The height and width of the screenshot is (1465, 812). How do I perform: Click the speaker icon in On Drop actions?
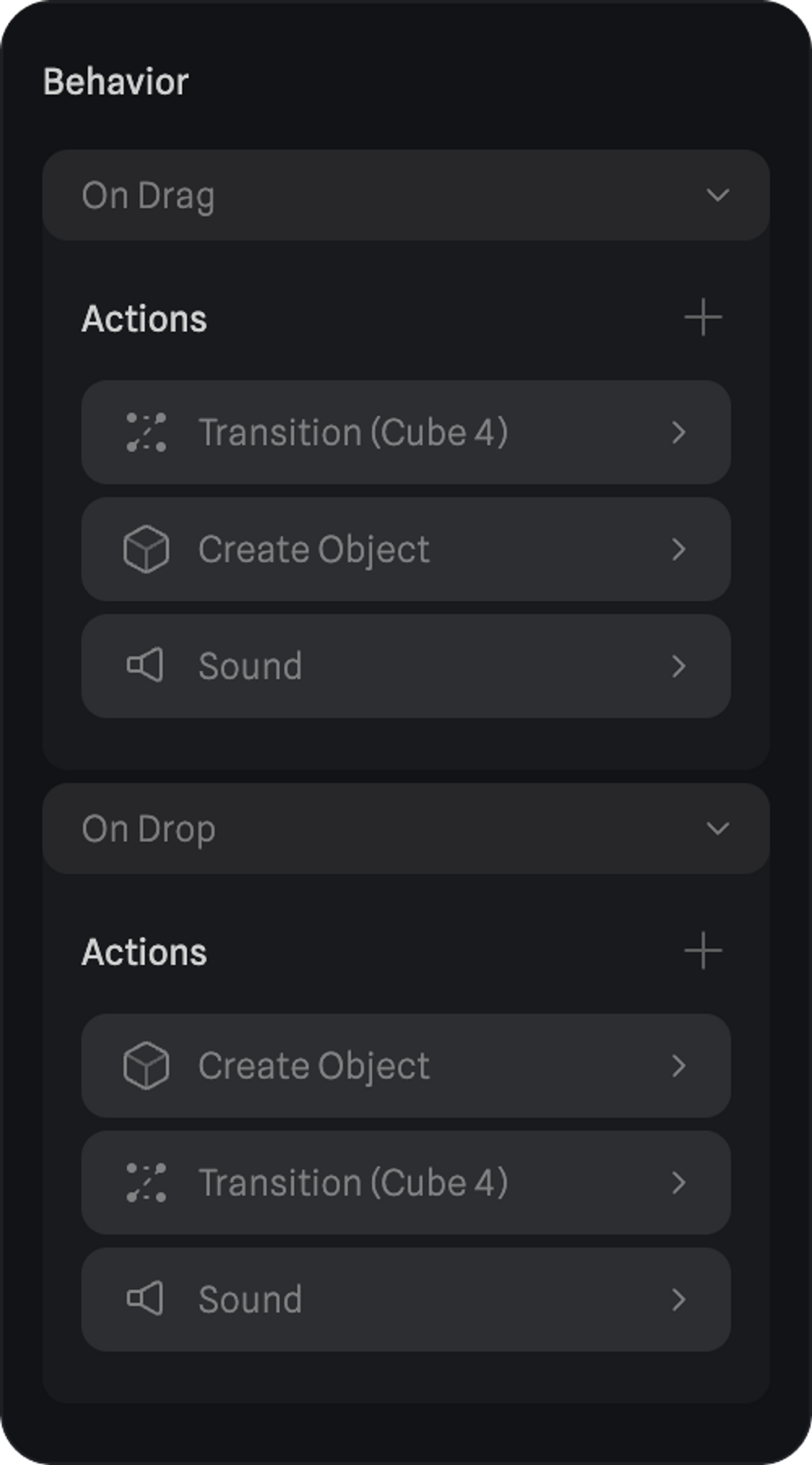coord(145,1299)
